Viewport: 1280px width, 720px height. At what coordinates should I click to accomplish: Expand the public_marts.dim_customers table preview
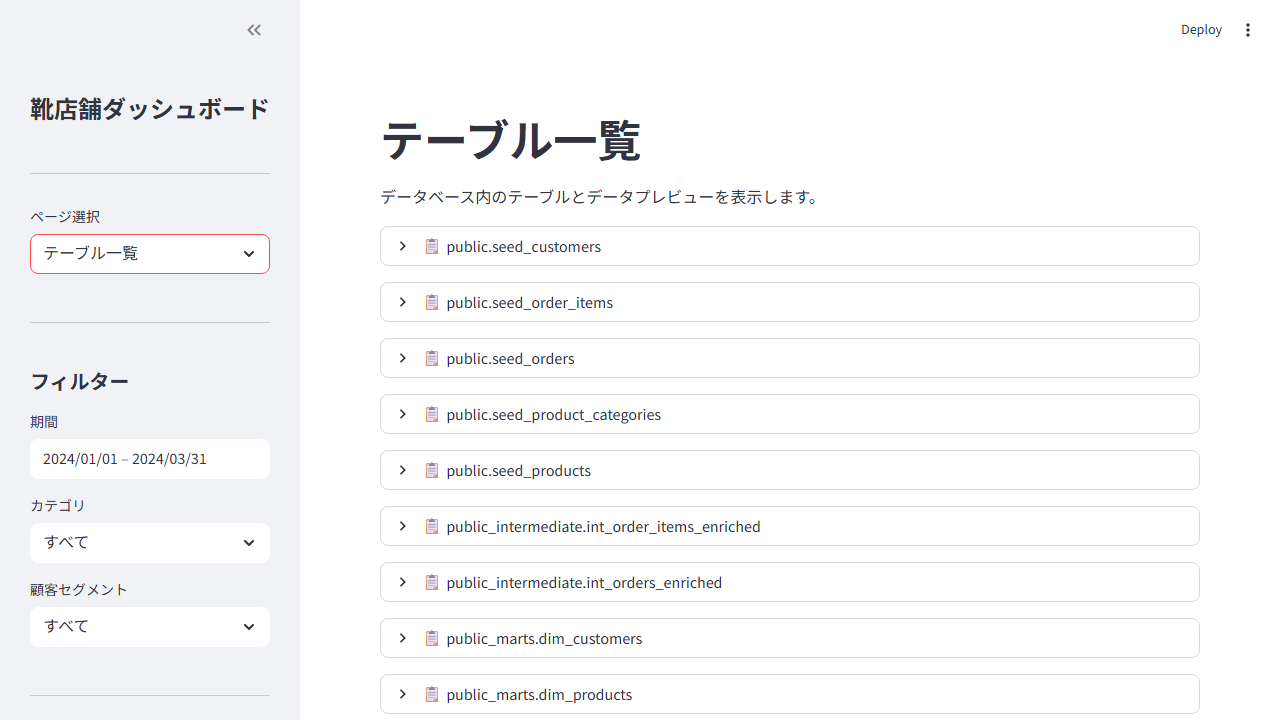(x=403, y=638)
